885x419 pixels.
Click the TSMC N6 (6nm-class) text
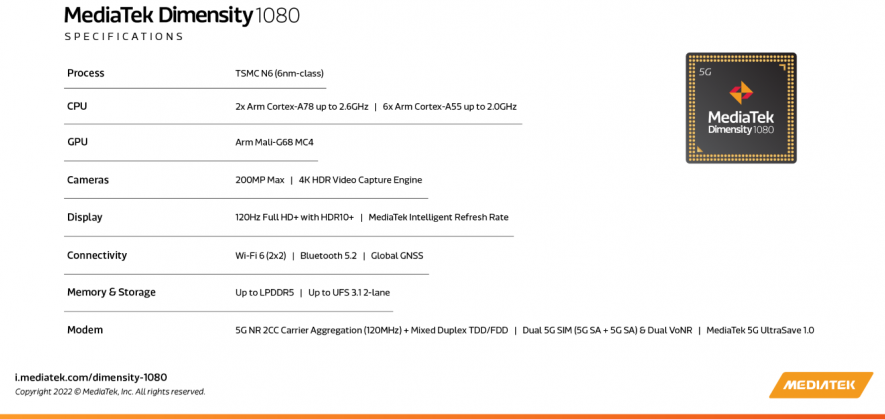tap(279, 73)
